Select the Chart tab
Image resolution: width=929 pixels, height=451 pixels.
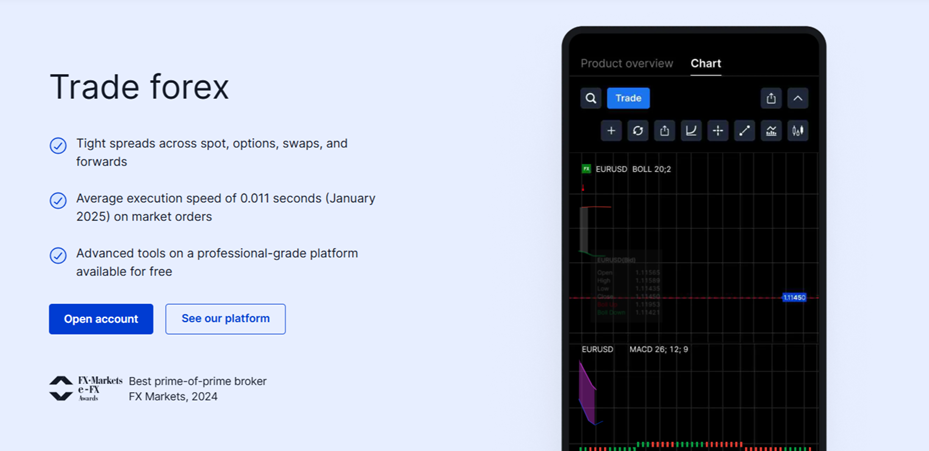click(706, 63)
